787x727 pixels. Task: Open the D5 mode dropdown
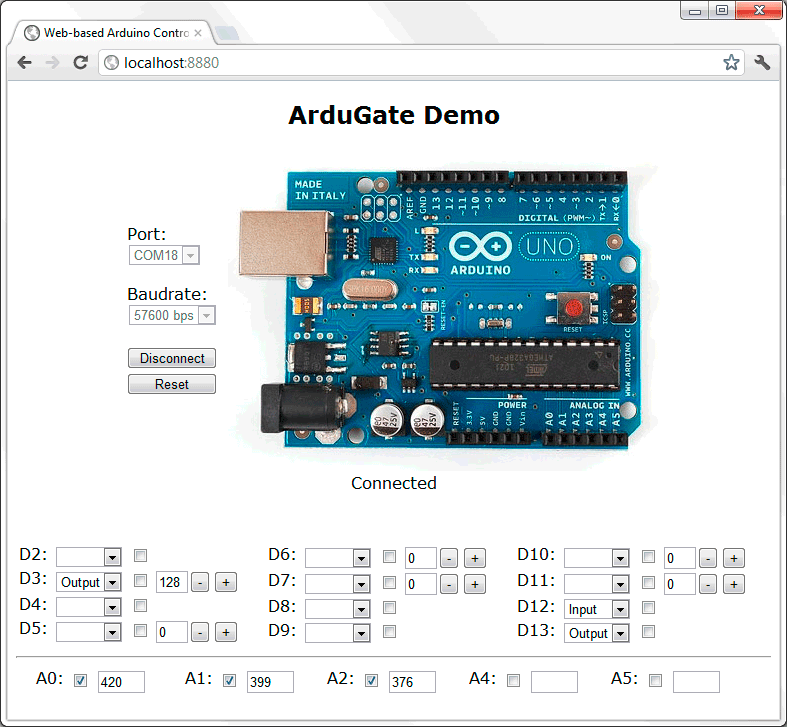pos(89,632)
